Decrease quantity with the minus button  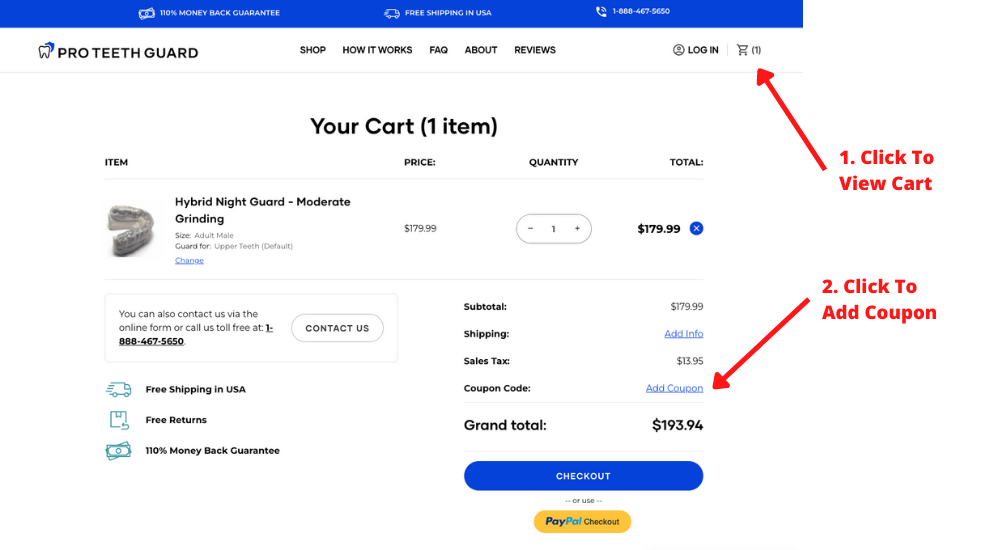click(530, 229)
